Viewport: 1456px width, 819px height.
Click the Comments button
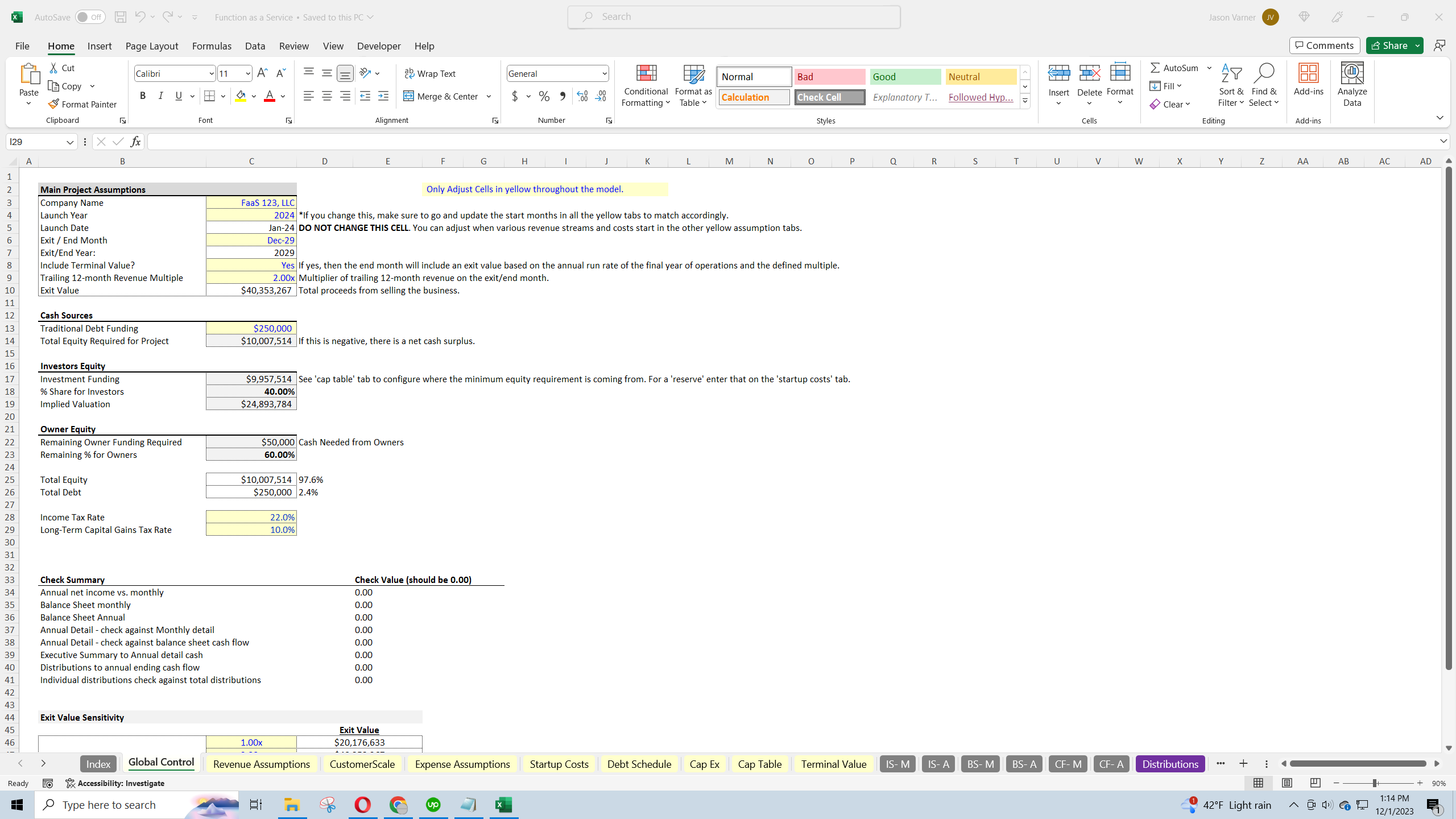coord(1324,45)
